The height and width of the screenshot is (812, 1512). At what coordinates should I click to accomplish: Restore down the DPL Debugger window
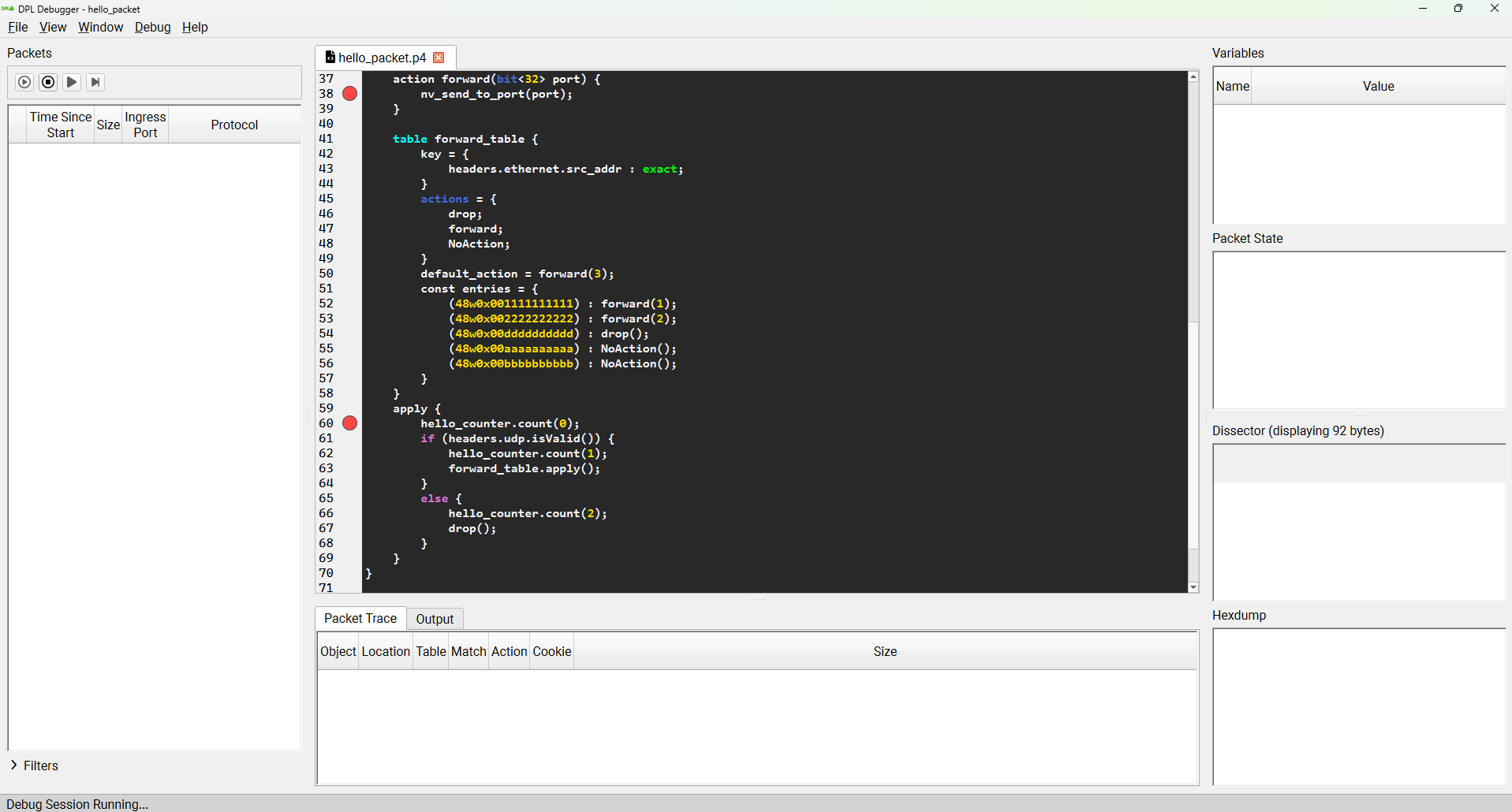click(x=1458, y=9)
